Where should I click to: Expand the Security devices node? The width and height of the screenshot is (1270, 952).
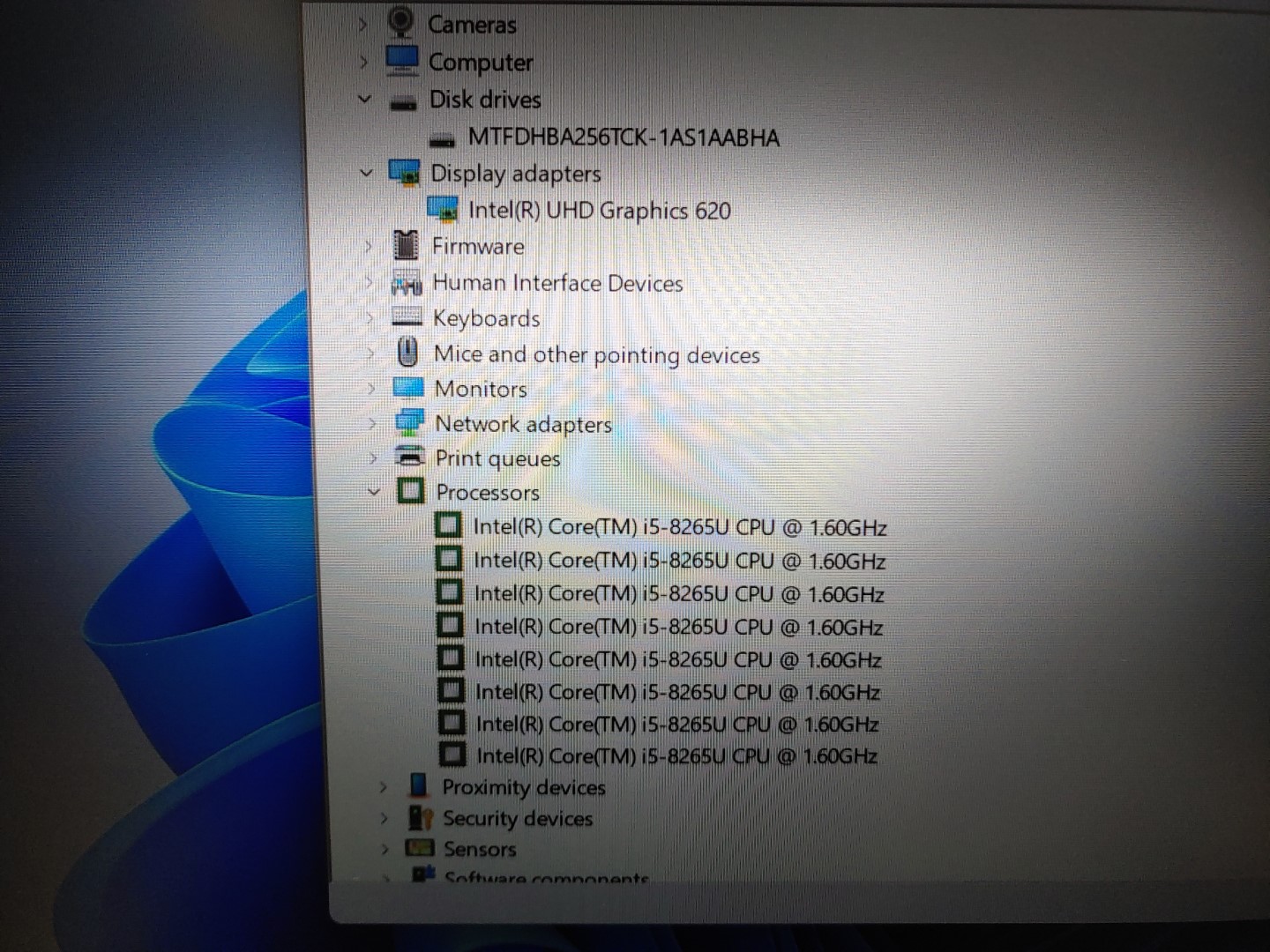tap(384, 818)
